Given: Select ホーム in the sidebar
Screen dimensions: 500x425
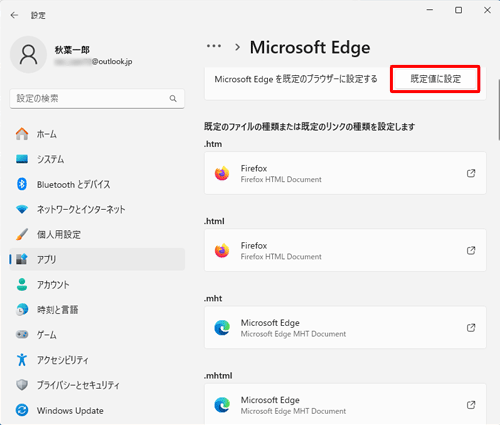Looking at the screenshot, I should point(97,134).
